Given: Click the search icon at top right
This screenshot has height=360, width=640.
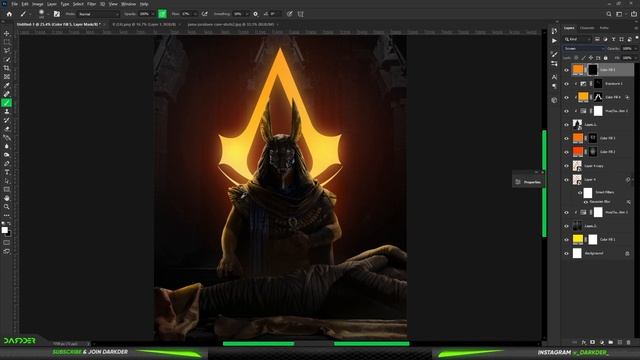Looking at the screenshot, I should 609,14.
